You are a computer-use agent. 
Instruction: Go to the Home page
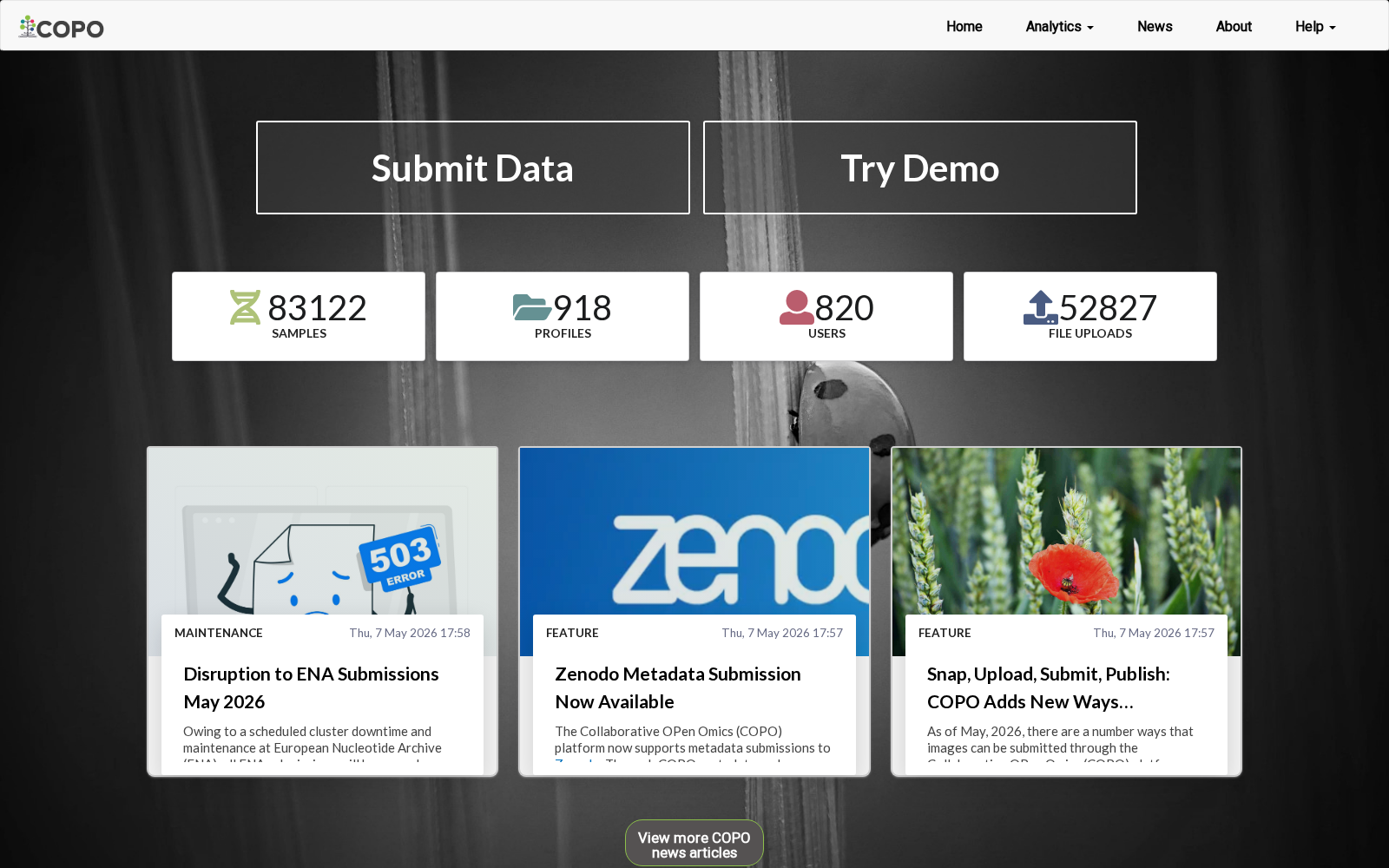coord(964,26)
